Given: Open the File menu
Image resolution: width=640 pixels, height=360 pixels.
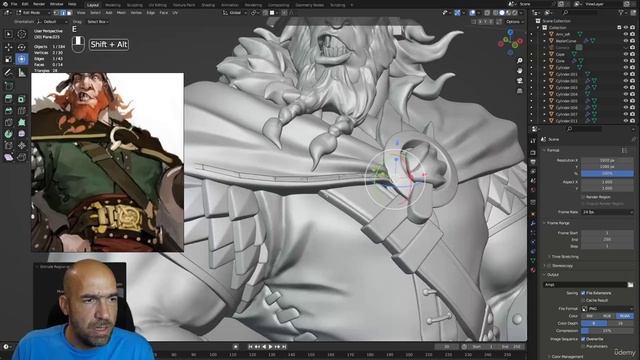Looking at the screenshot, I should tap(14, 4).
